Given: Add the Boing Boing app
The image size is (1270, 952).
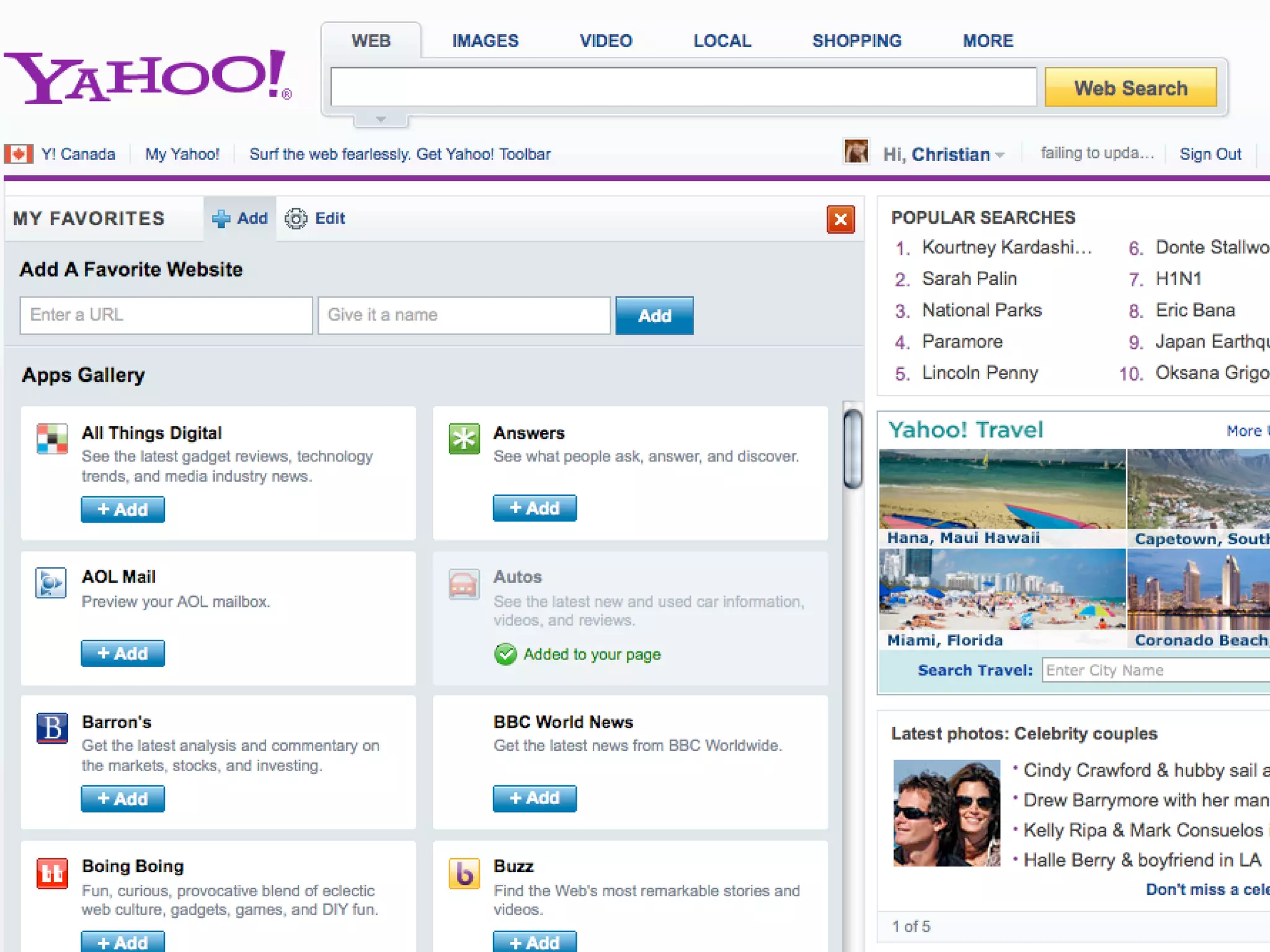Looking at the screenshot, I should (123, 941).
